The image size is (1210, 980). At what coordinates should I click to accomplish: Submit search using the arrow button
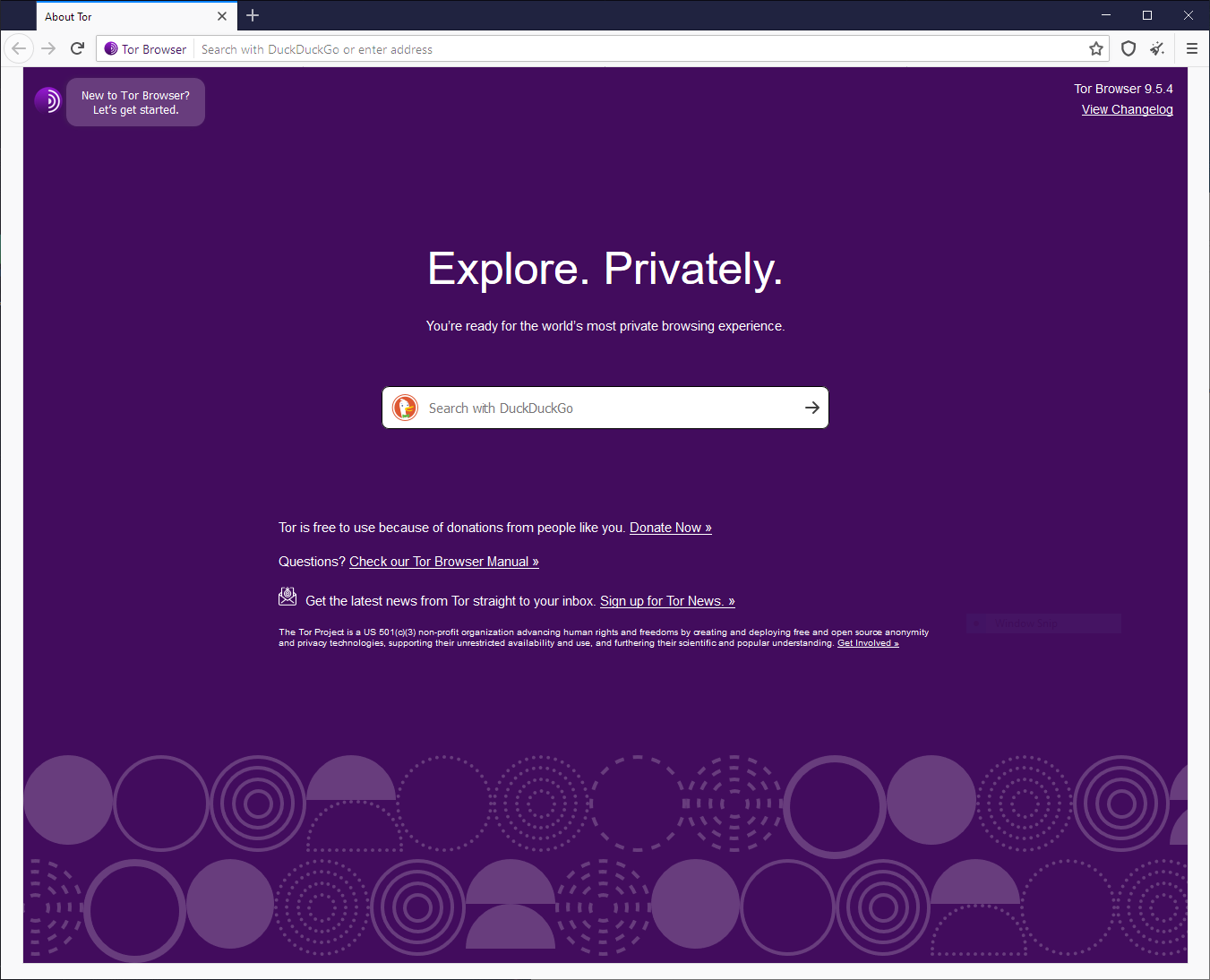(x=811, y=408)
